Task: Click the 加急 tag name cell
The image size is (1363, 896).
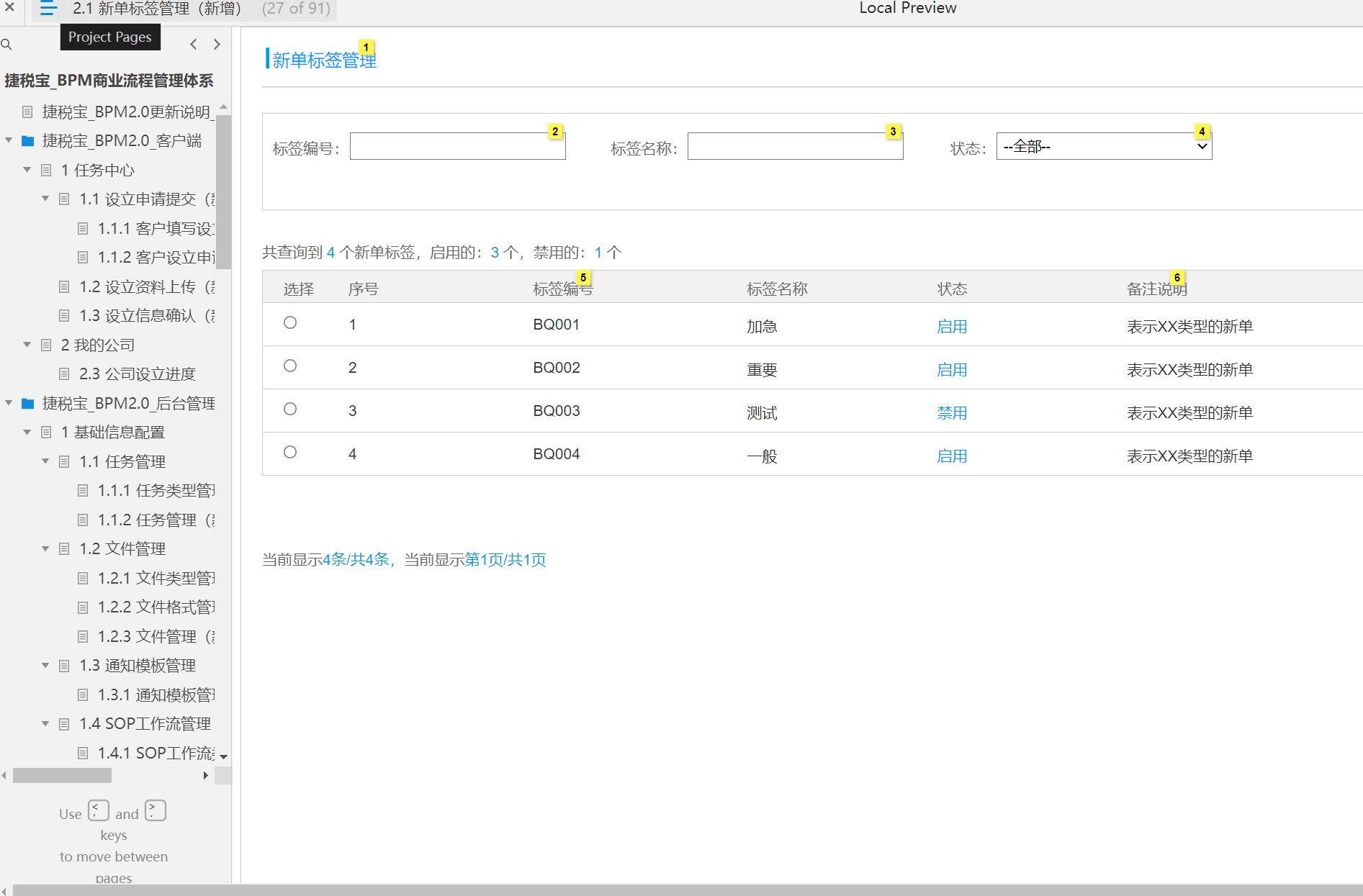Action: coord(762,327)
